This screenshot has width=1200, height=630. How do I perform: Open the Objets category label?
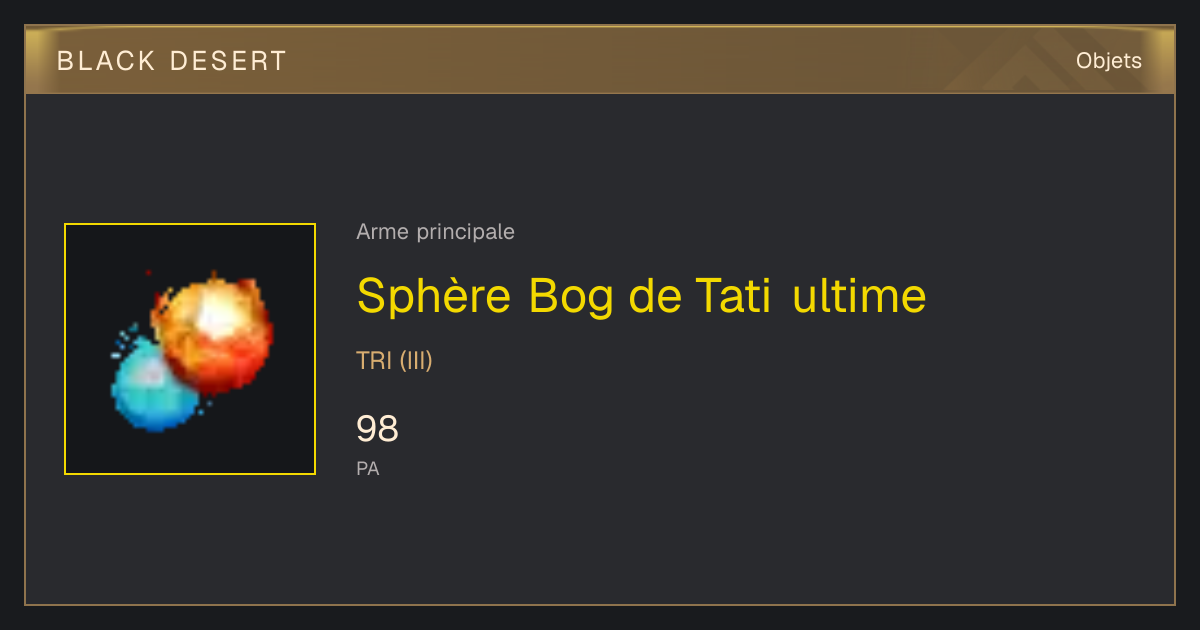1108,61
